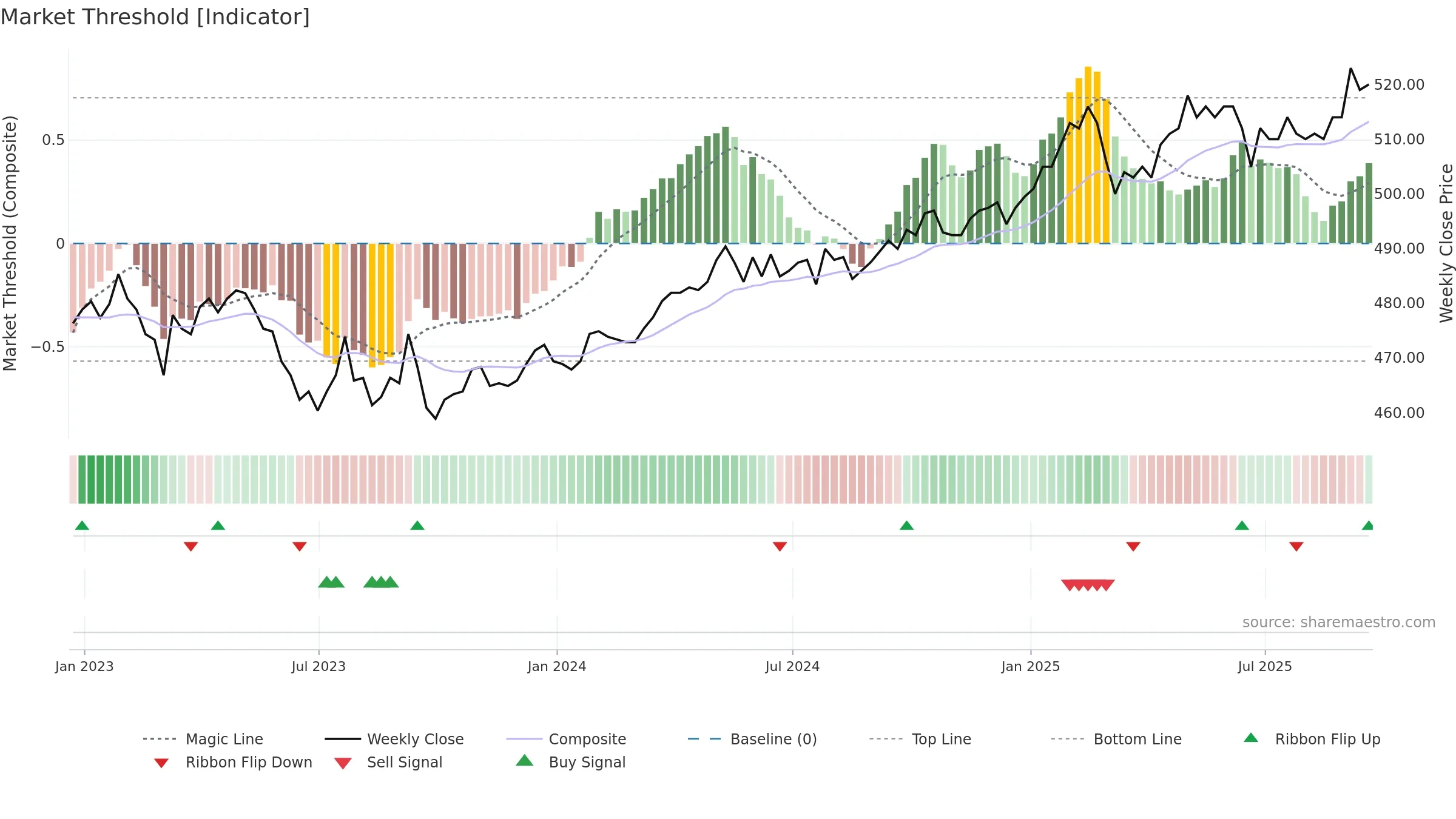Toggle the Composite legend entry
This screenshot has width=1456, height=819.
(566, 739)
